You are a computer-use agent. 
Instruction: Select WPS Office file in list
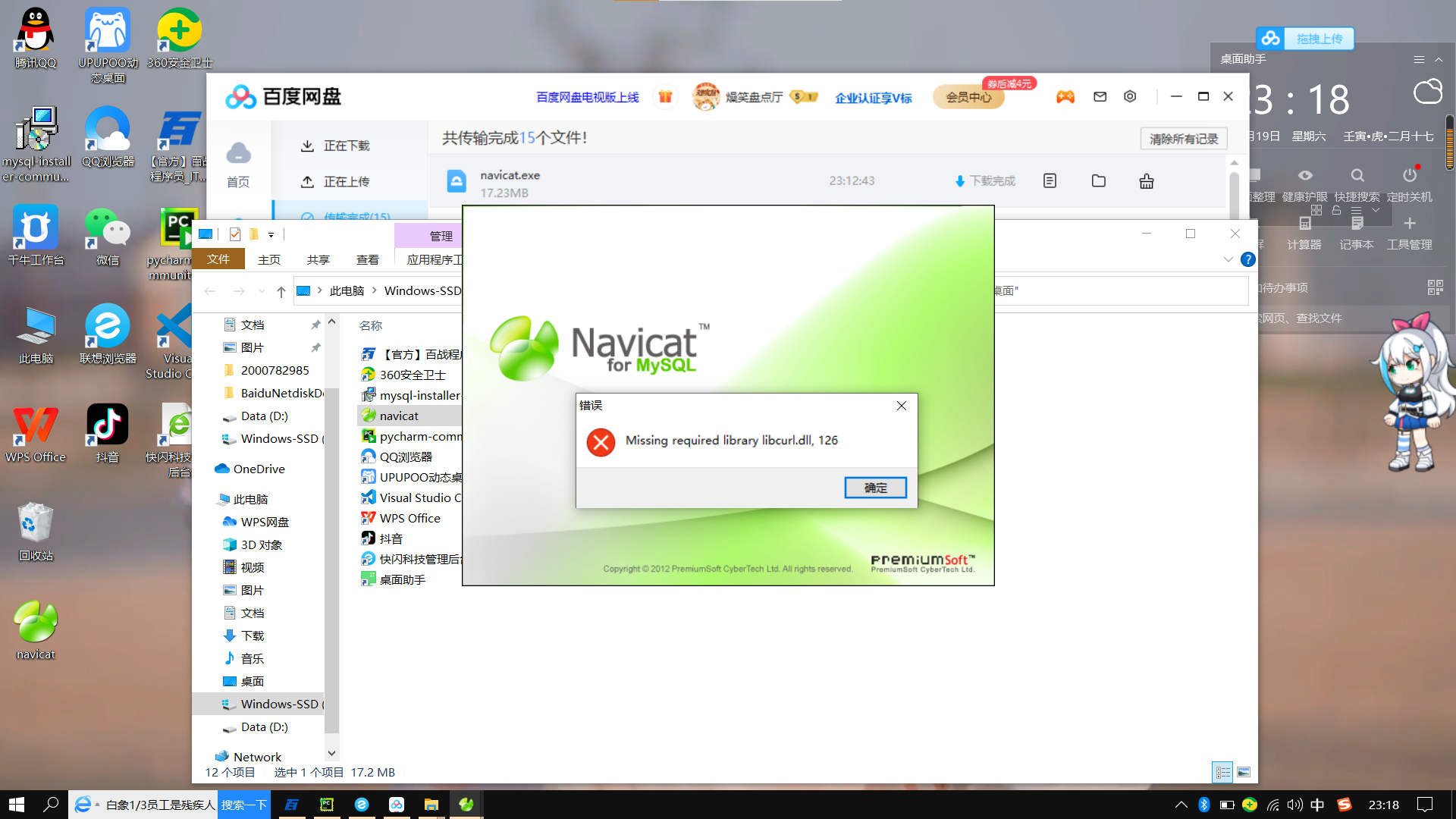click(x=409, y=518)
